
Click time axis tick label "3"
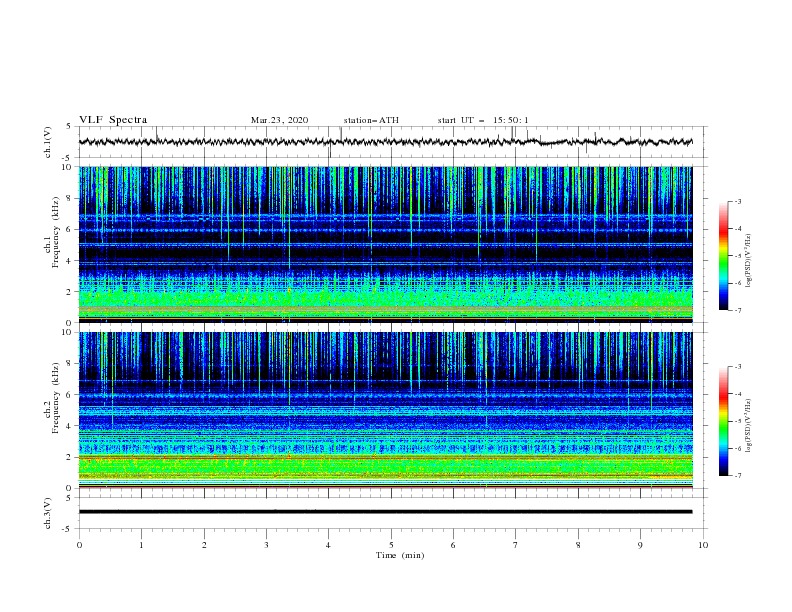(x=266, y=545)
